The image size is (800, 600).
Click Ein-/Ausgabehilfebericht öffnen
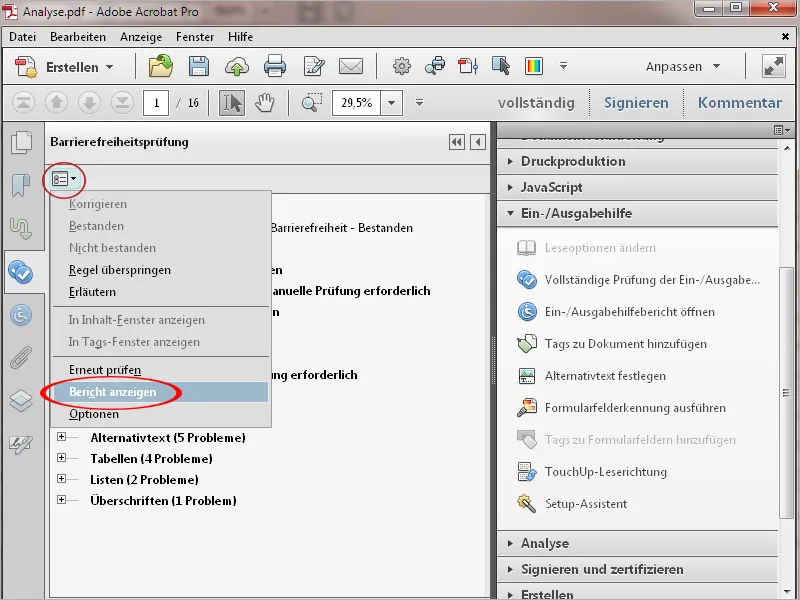point(616,312)
